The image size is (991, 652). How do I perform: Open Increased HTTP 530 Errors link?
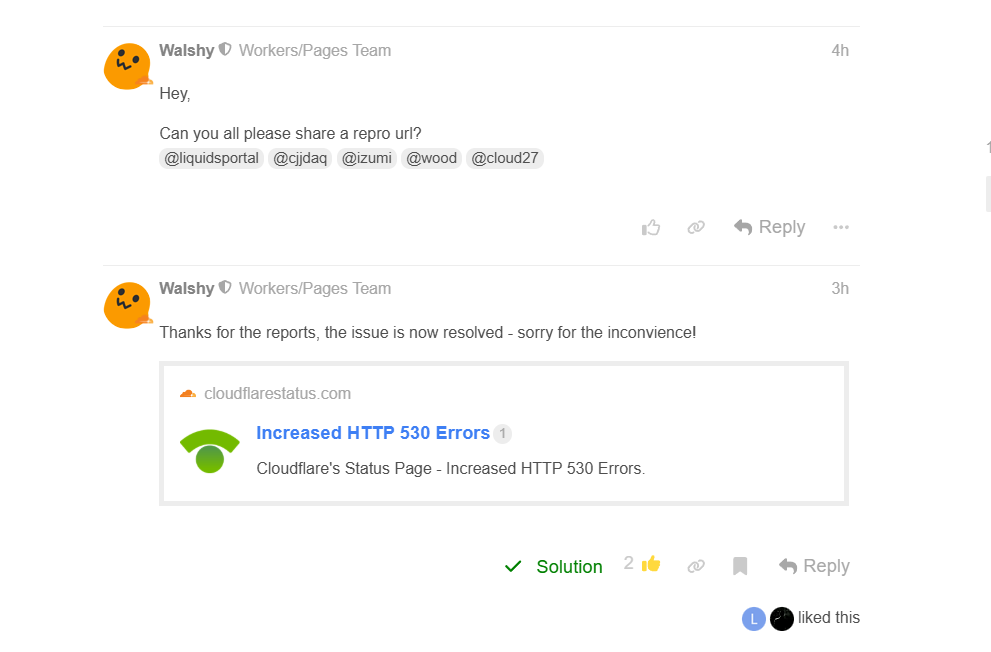coord(373,433)
